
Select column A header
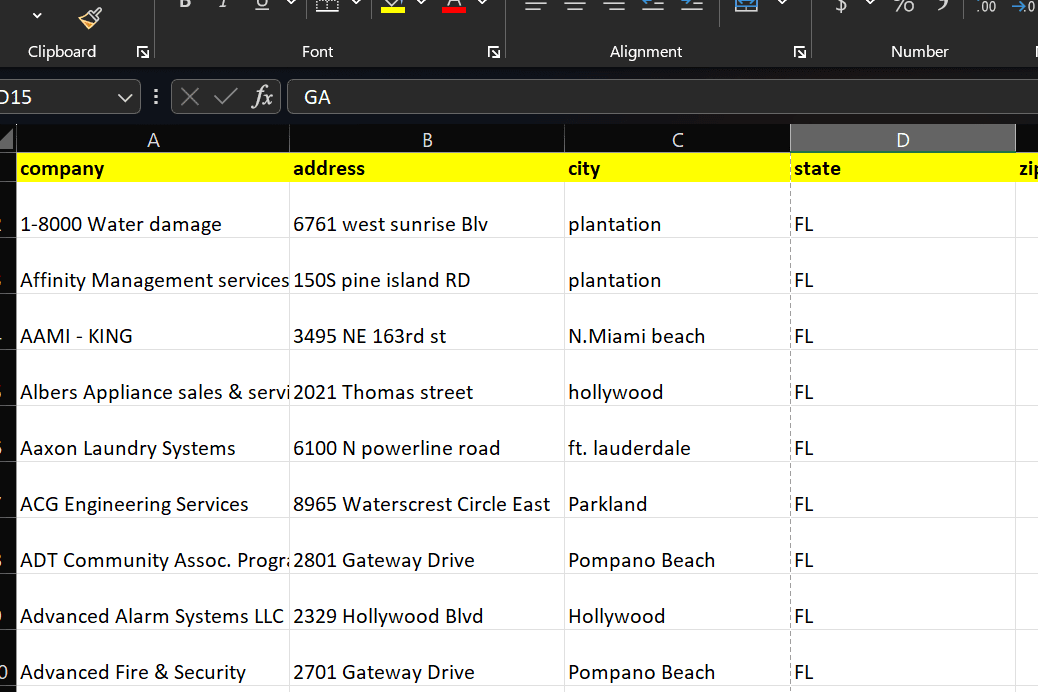click(x=153, y=140)
